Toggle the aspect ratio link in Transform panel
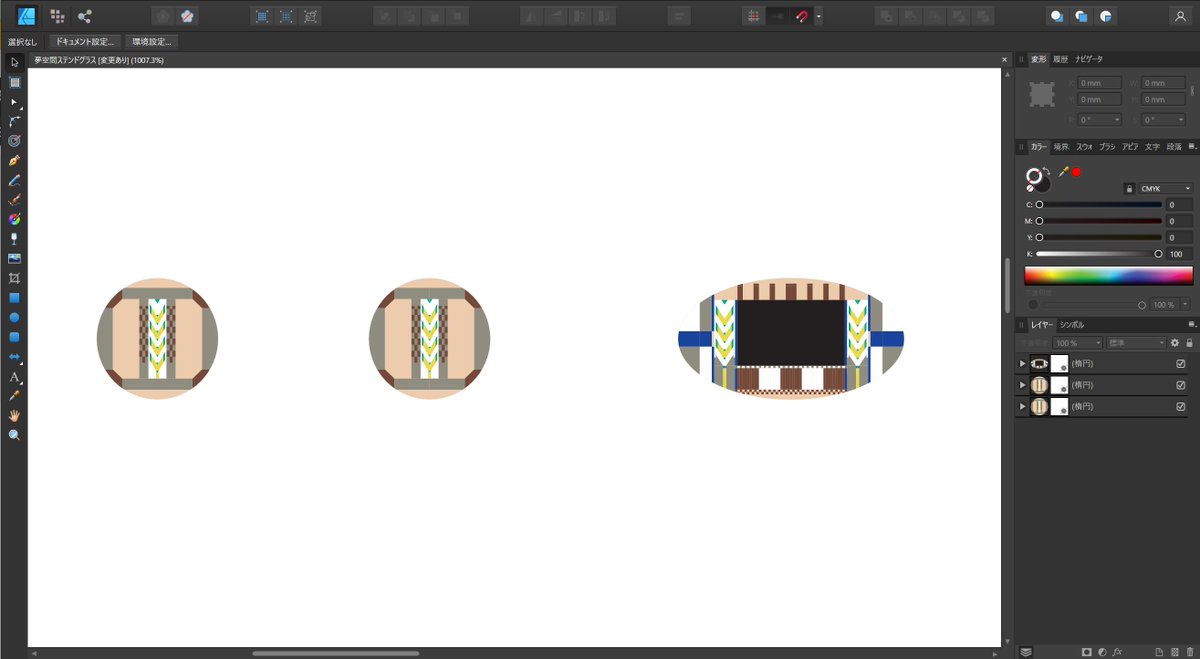1200x659 pixels. pos(1192,91)
